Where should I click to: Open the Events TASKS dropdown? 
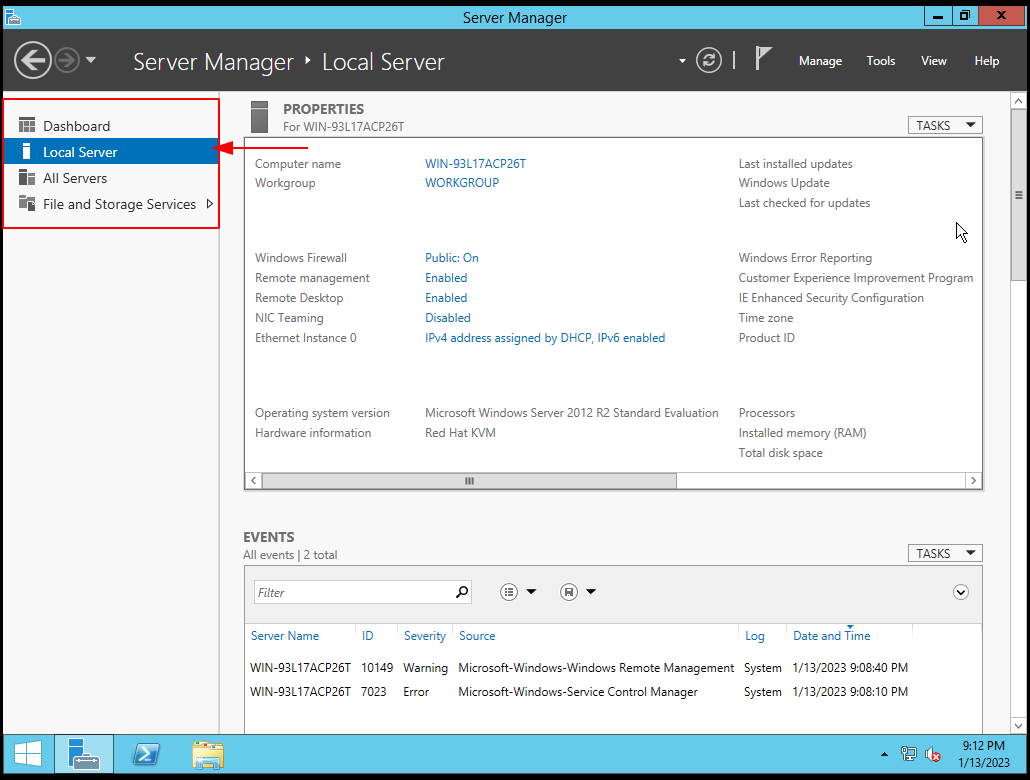coord(944,552)
